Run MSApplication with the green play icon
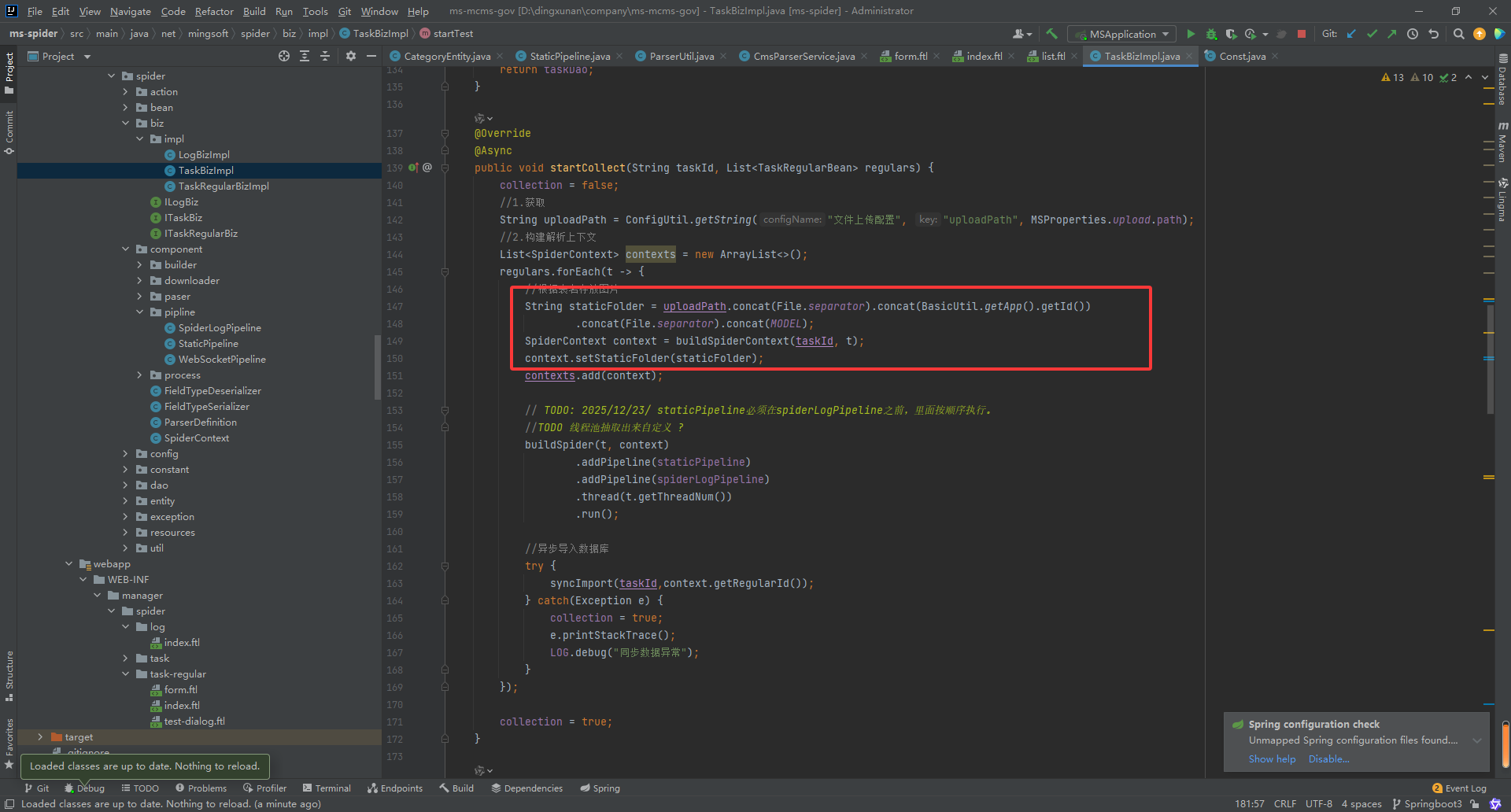This screenshot has width=1511, height=812. pos(1191,34)
